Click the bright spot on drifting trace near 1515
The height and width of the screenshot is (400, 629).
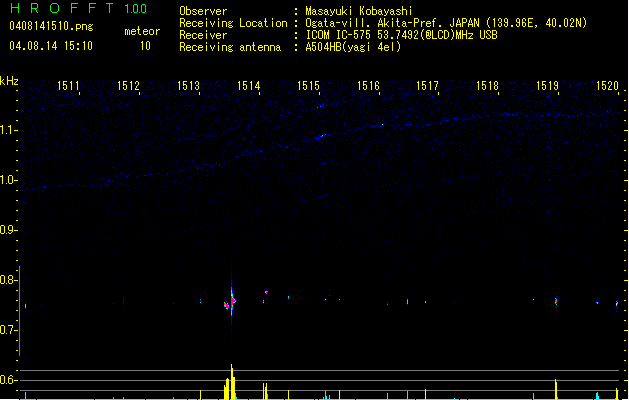click(322, 136)
